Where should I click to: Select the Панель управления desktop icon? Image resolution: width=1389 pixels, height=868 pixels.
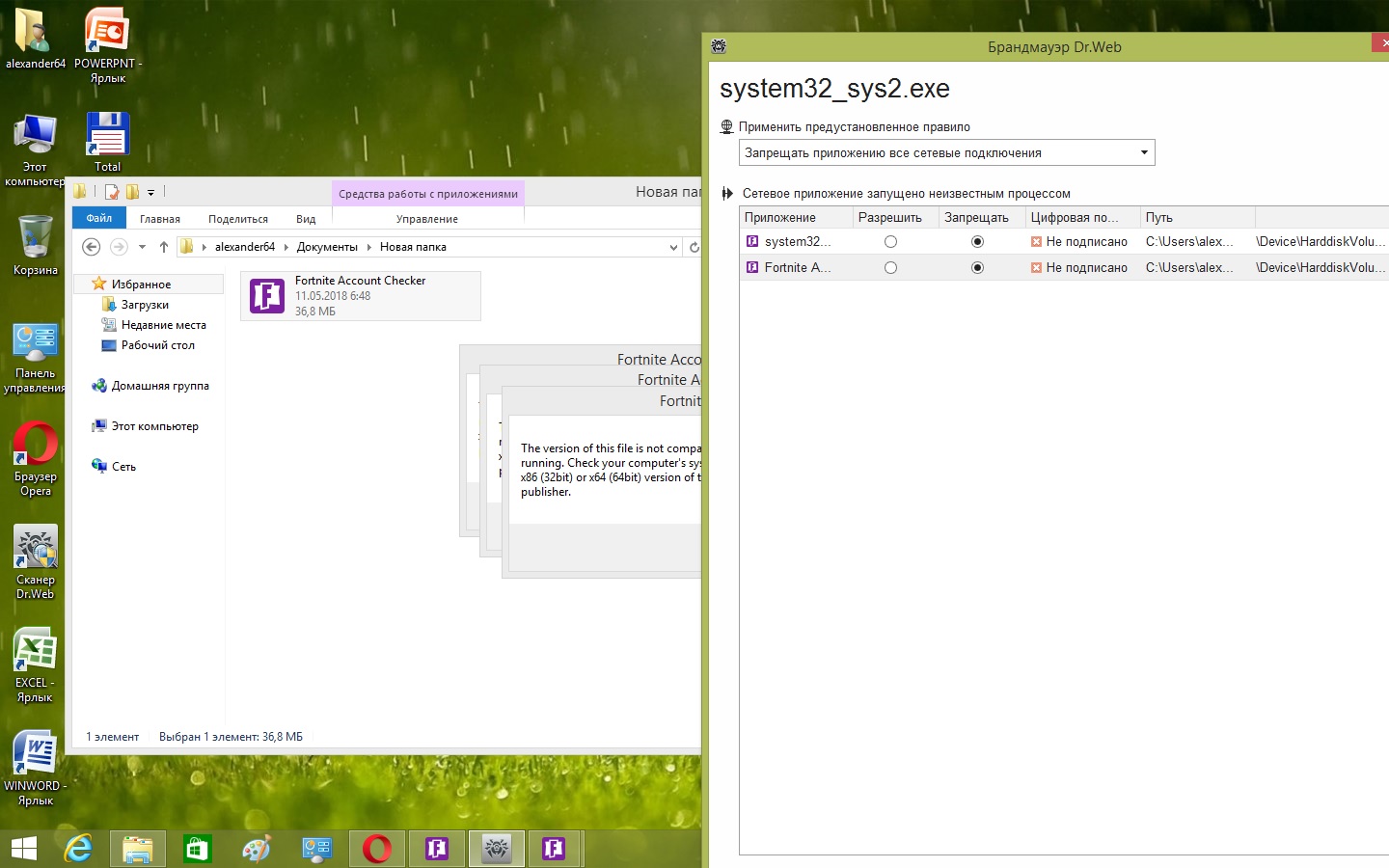(36, 358)
